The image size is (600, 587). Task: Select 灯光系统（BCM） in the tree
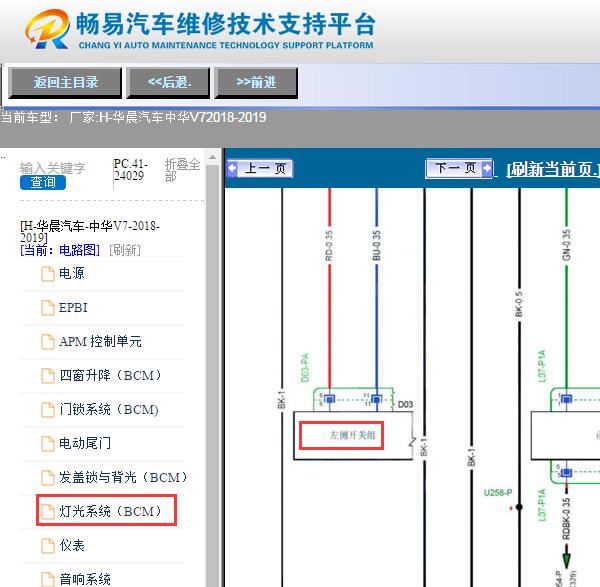coord(111,511)
